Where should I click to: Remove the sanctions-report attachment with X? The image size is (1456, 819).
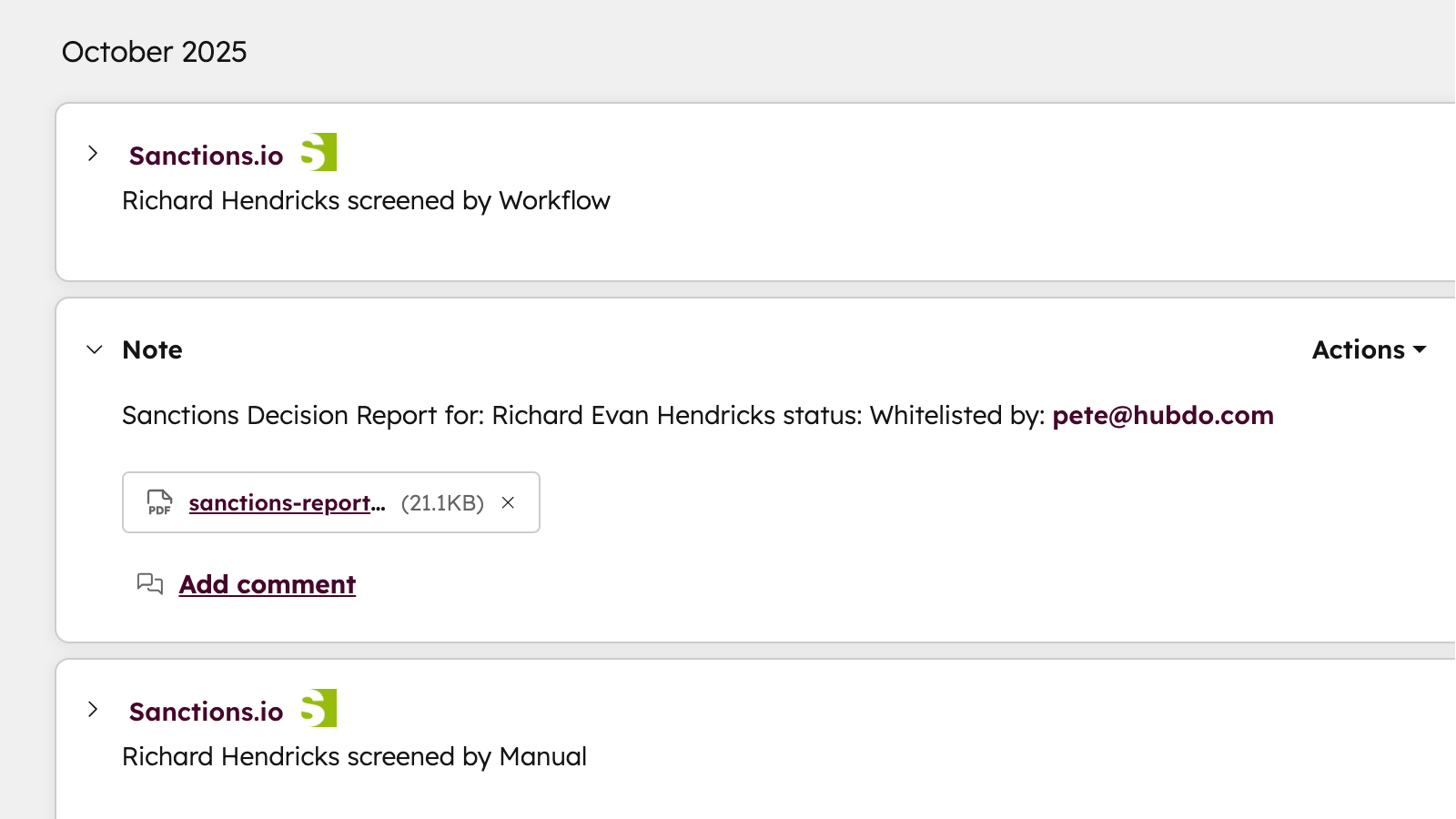click(508, 502)
